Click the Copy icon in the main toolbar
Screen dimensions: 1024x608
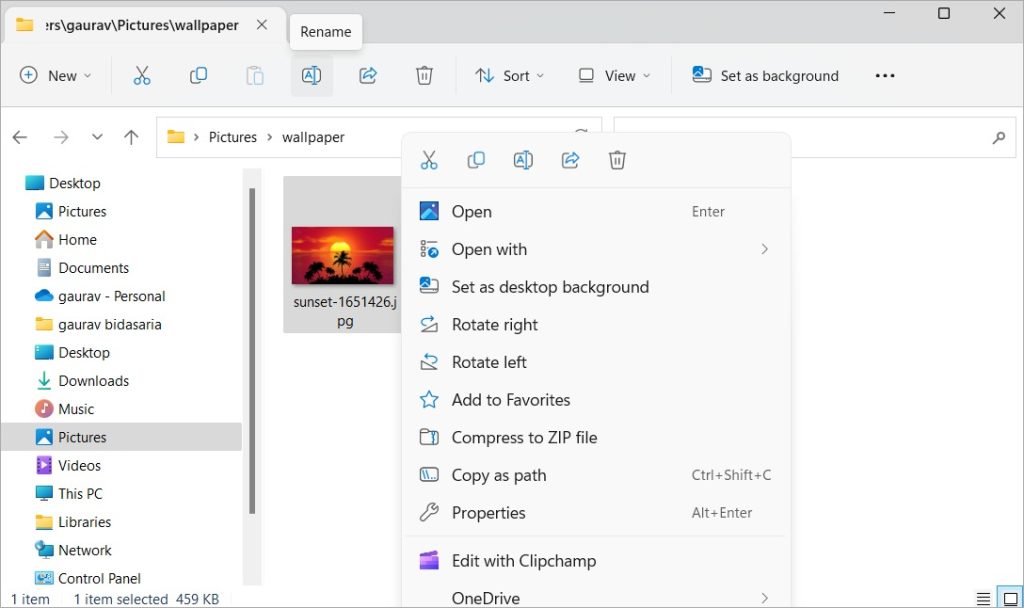pos(198,76)
